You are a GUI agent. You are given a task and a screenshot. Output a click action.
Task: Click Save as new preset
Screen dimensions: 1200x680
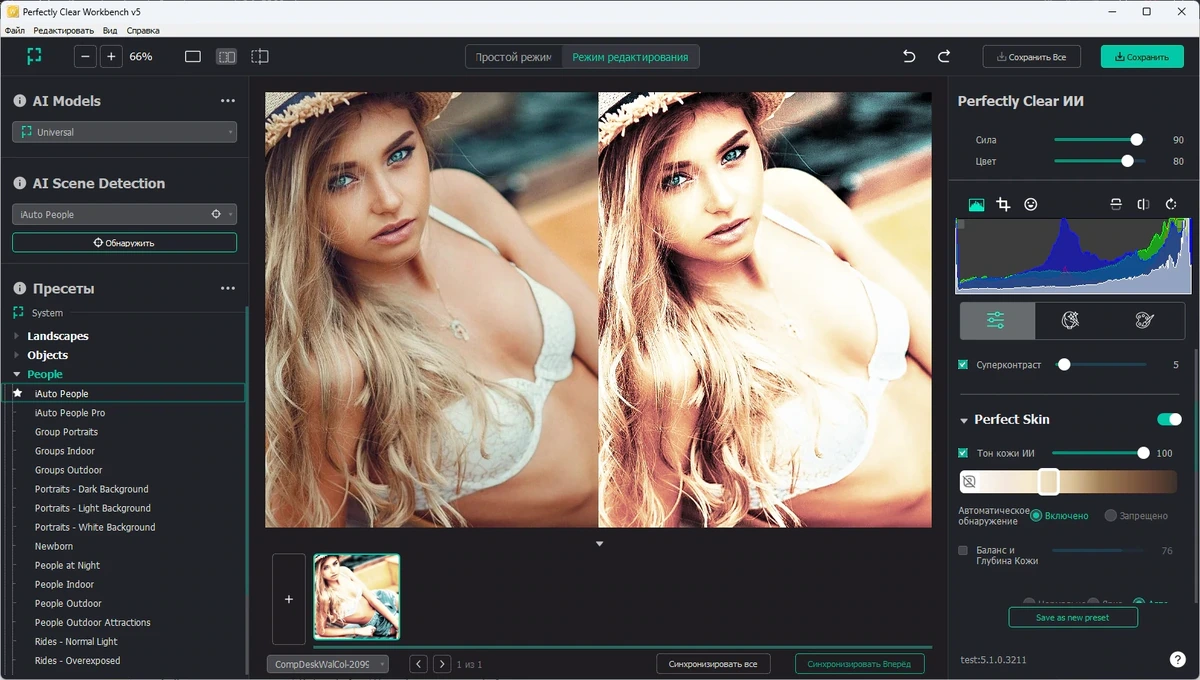(x=1072, y=617)
